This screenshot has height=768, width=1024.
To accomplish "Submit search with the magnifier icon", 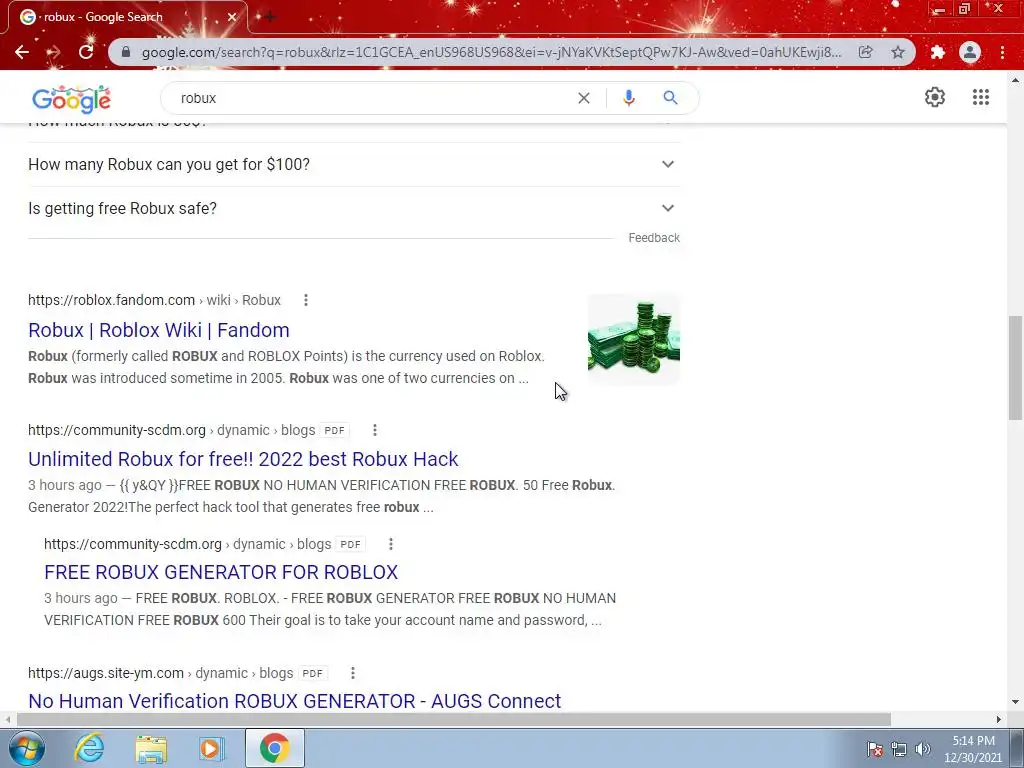I will point(670,98).
